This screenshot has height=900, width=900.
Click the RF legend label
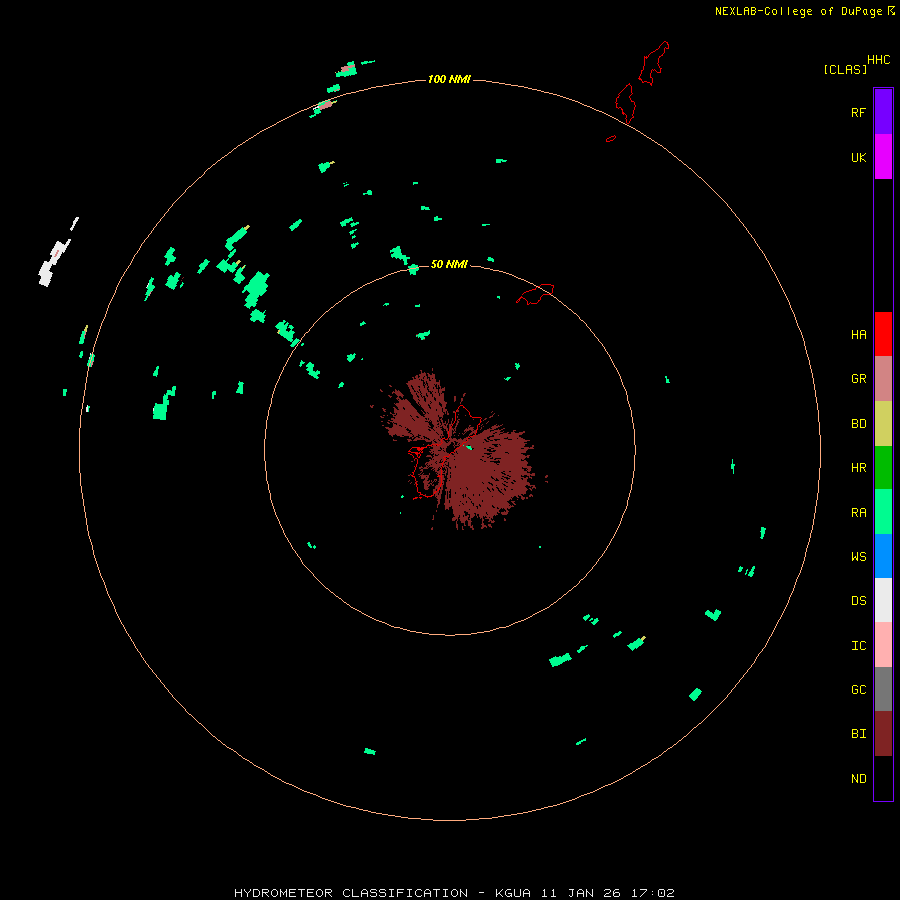(858, 113)
